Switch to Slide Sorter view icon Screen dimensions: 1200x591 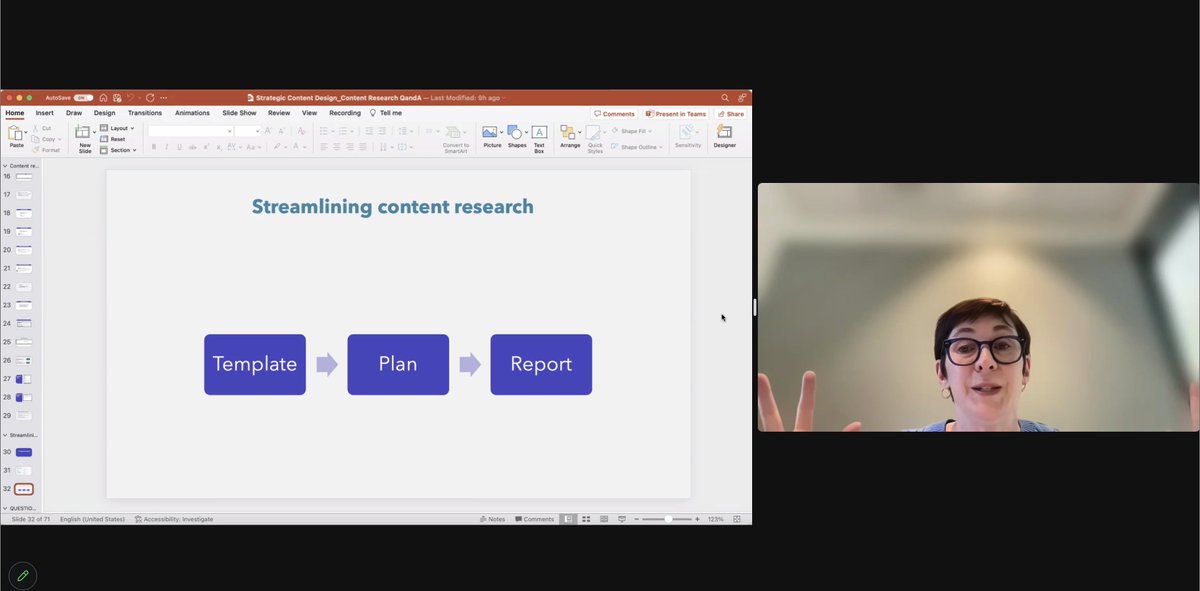click(586, 519)
